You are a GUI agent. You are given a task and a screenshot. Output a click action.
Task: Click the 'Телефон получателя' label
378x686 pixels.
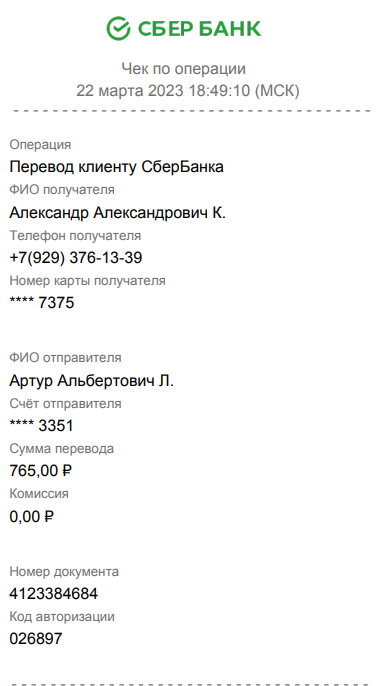[75, 235]
